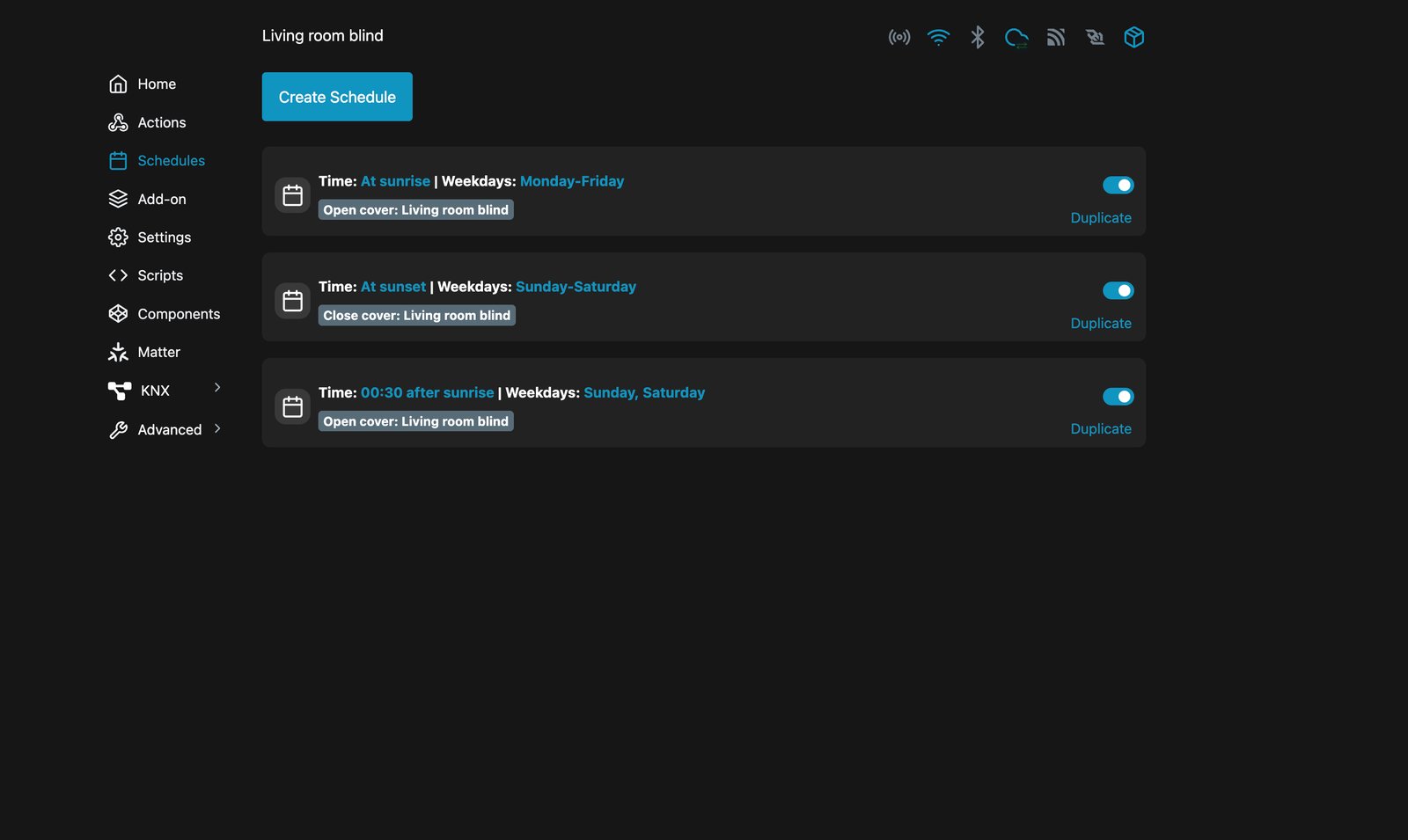Go to Actions in the sidebar

pyautogui.click(x=162, y=122)
